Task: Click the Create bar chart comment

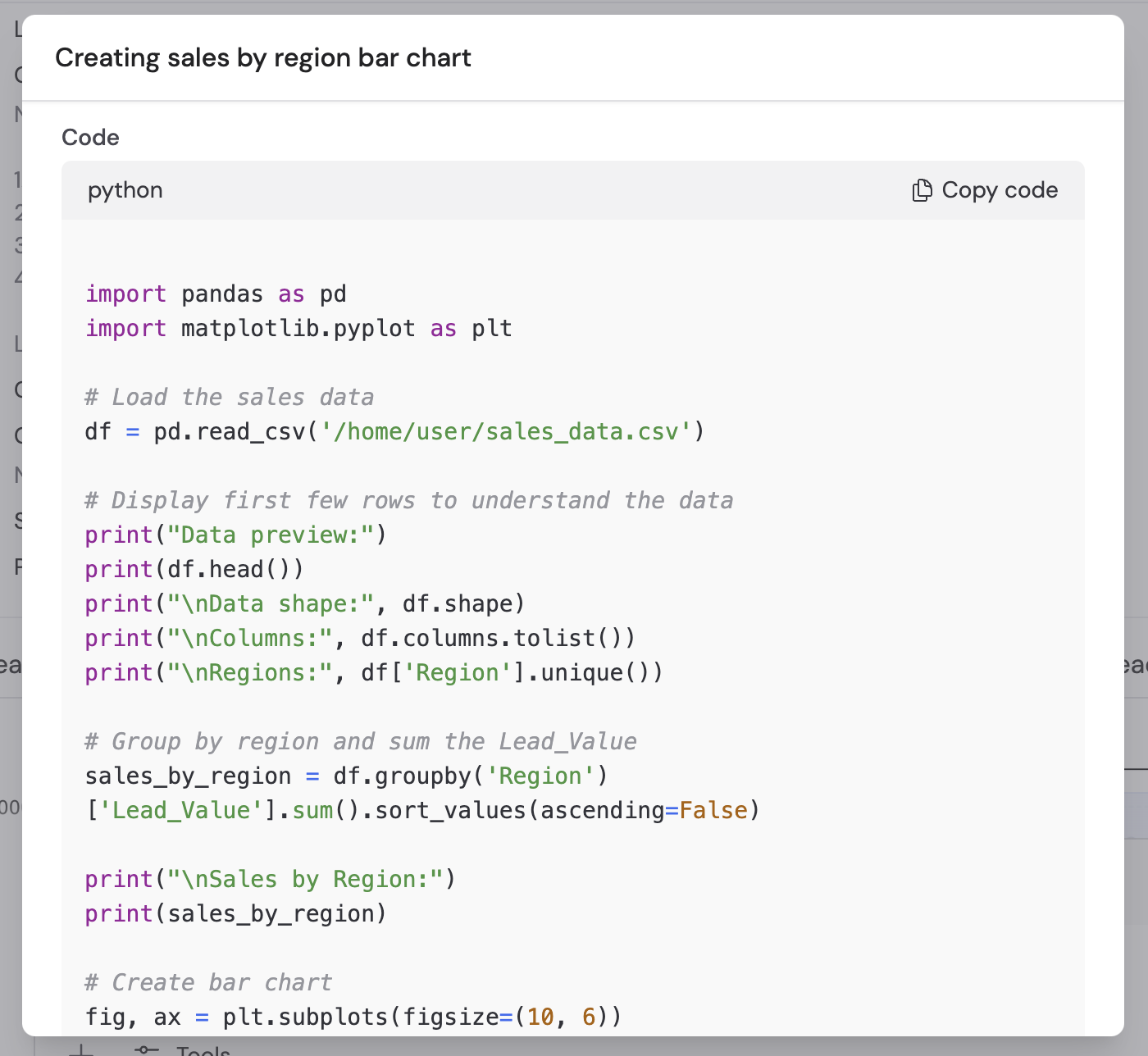Action: [x=207, y=981]
